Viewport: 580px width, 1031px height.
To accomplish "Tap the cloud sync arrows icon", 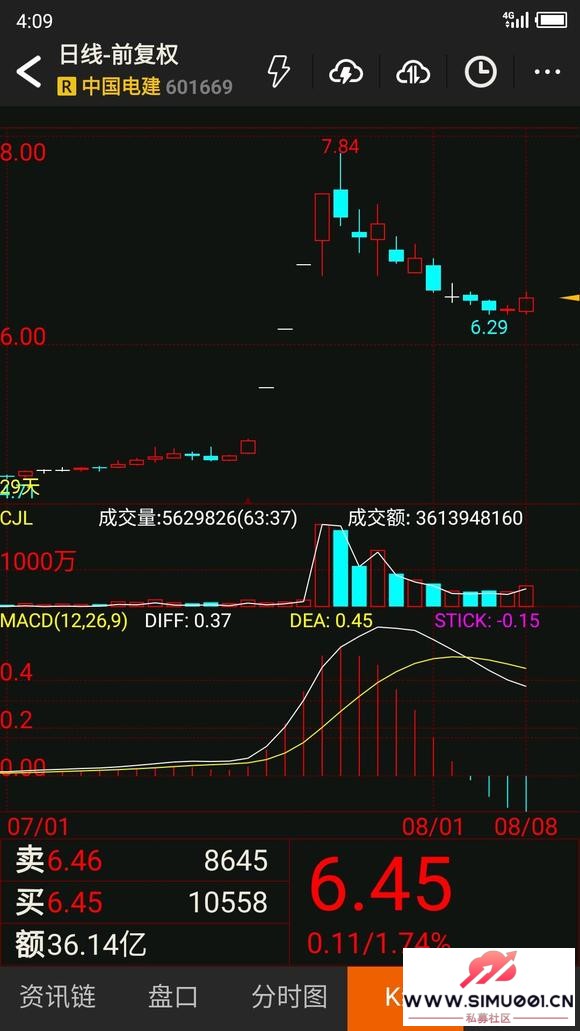I will point(413,72).
